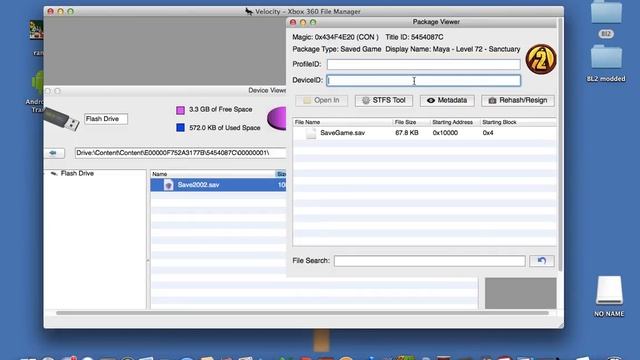Select the SaveGame.sav file row

point(424,133)
